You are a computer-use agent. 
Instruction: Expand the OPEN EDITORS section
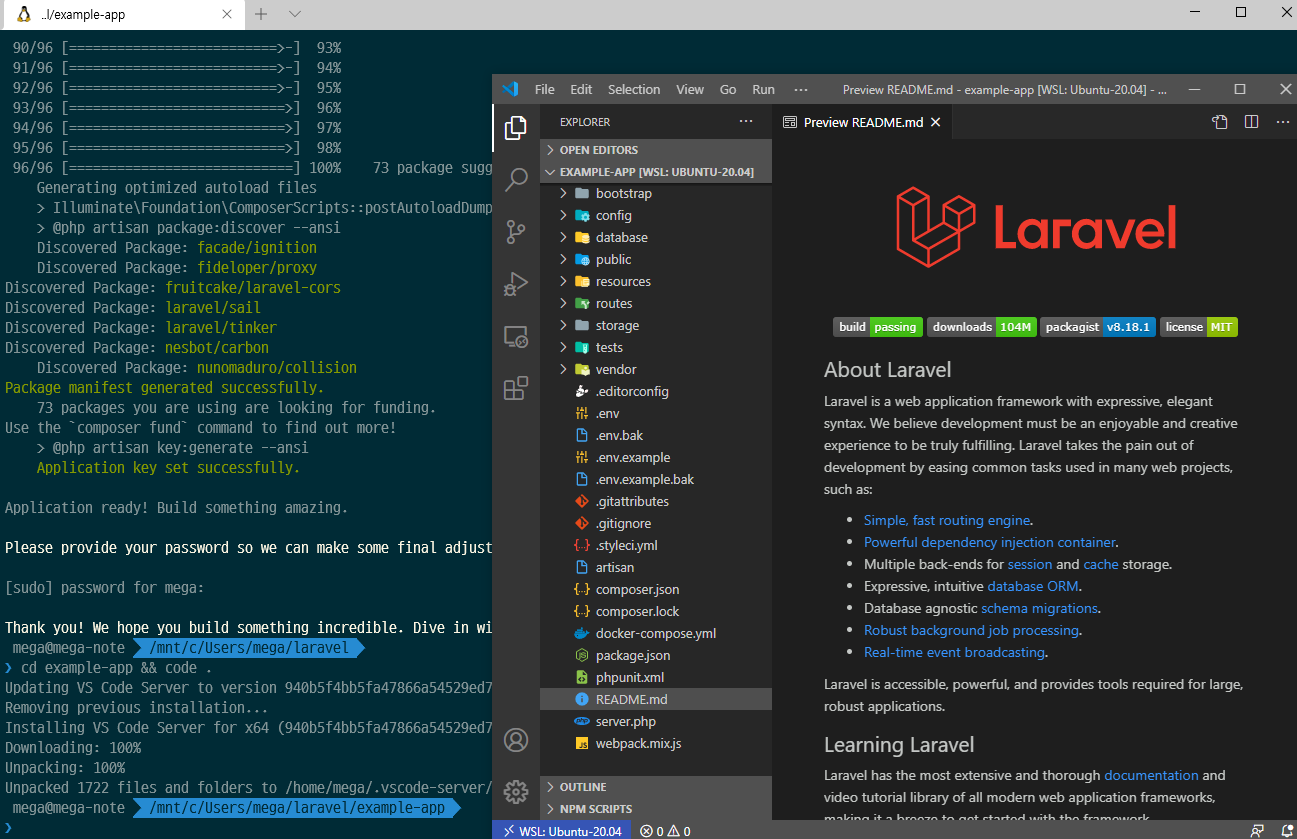[x=656, y=150]
